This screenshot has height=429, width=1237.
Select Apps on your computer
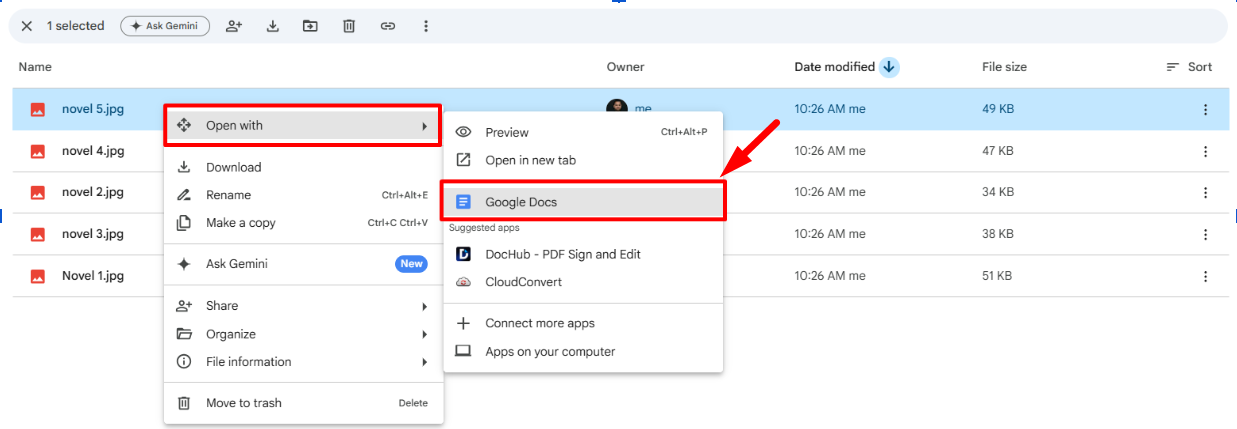tap(583, 351)
